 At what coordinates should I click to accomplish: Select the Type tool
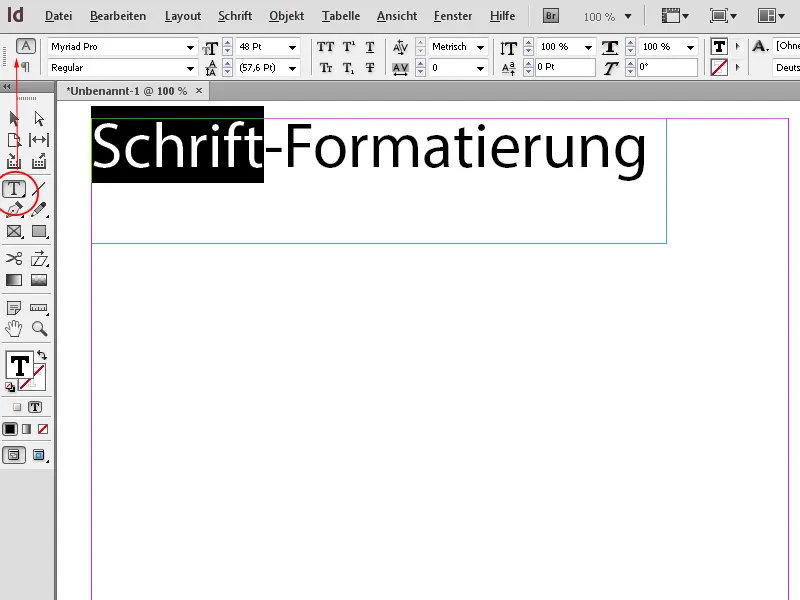[x=14, y=189]
